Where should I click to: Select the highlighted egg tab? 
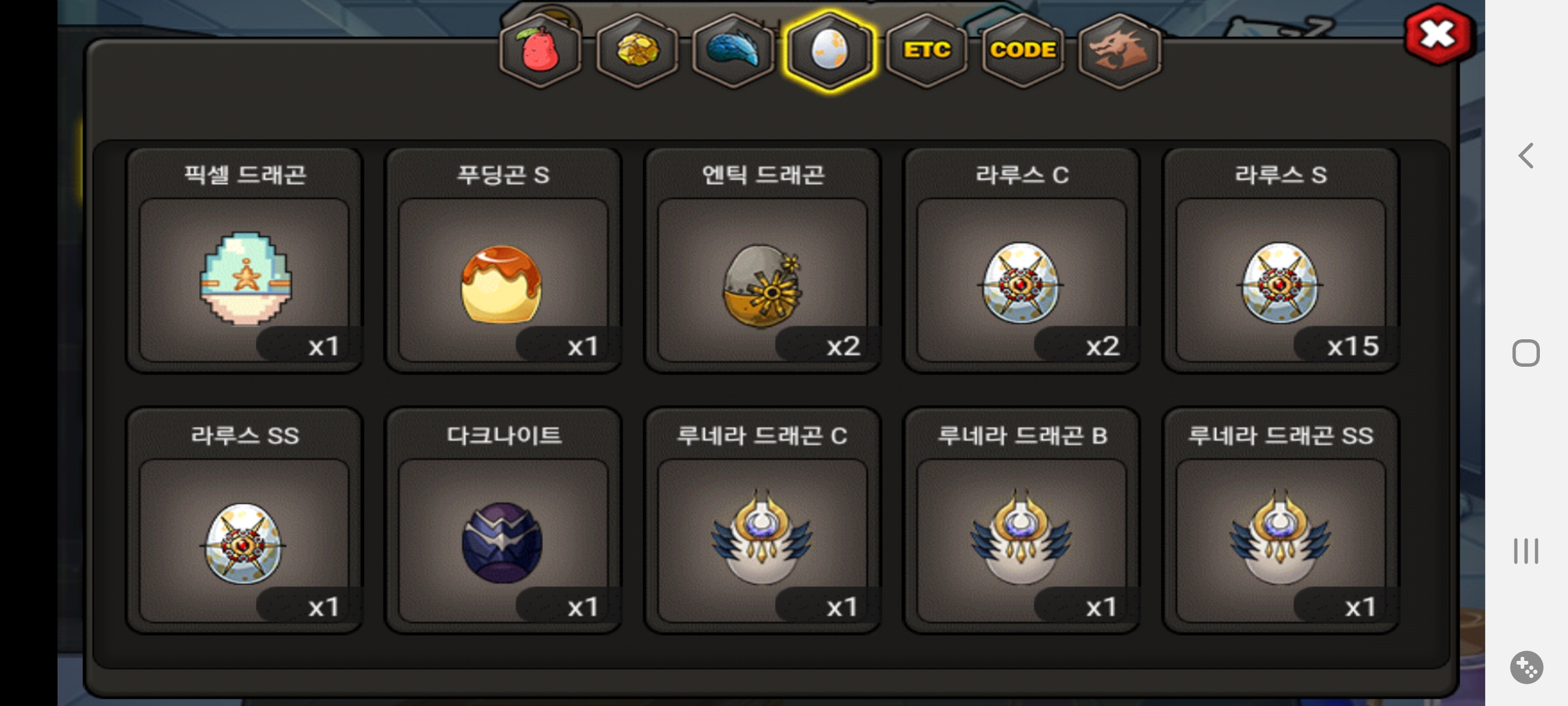(x=830, y=51)
